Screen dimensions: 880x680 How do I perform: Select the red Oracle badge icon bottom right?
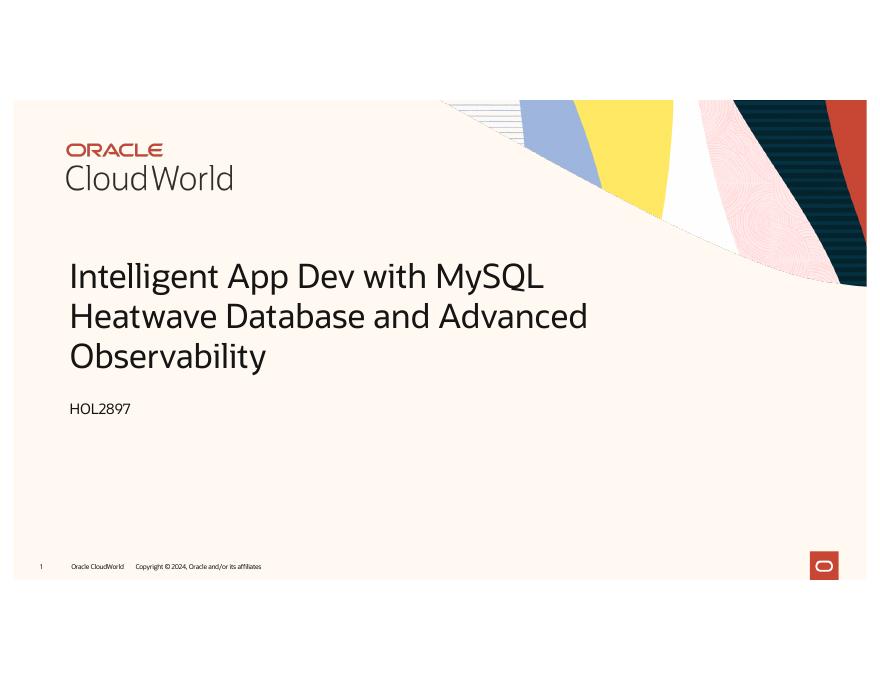[823, 566]
